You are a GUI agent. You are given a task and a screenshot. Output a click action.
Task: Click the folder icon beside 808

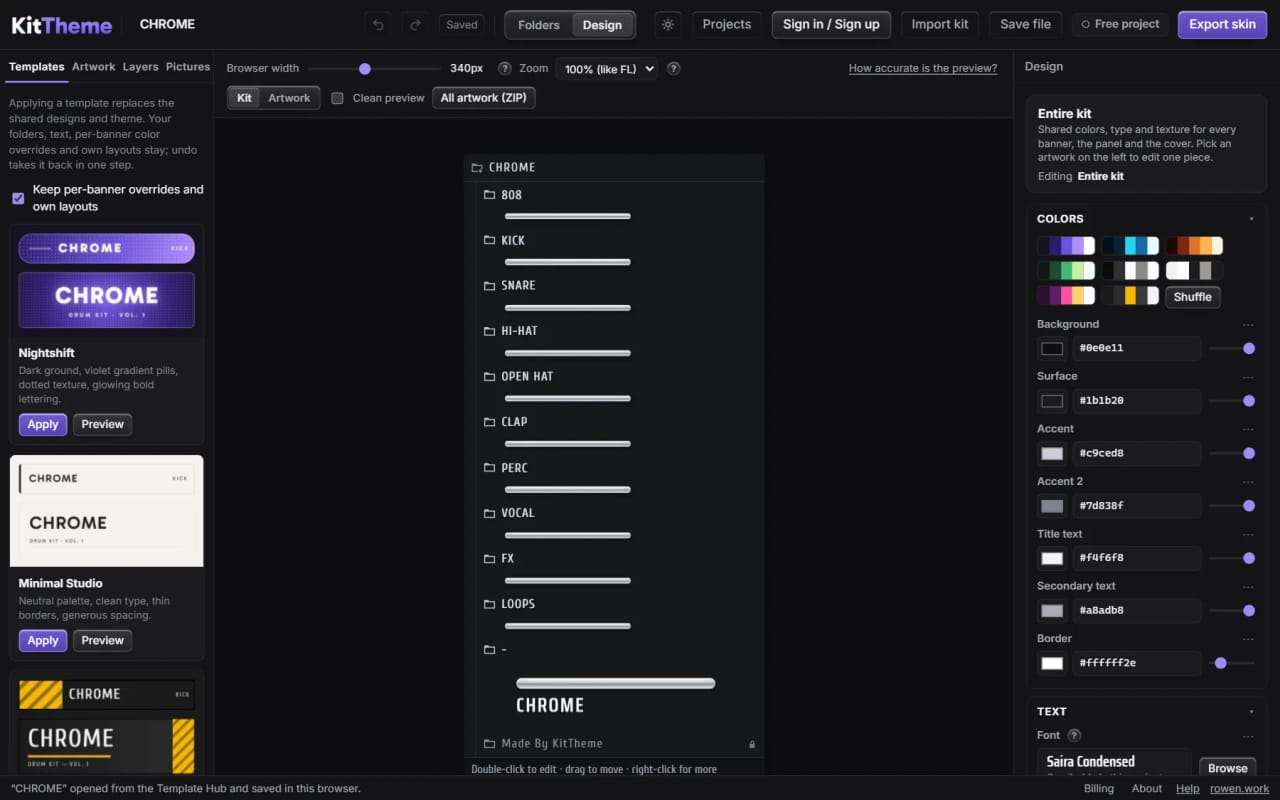point(489,195)
